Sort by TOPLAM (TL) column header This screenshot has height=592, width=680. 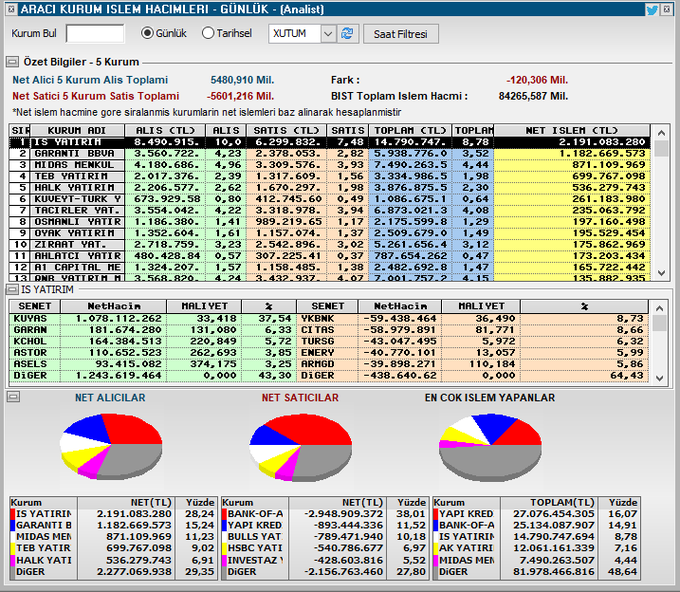coord(410,131)
